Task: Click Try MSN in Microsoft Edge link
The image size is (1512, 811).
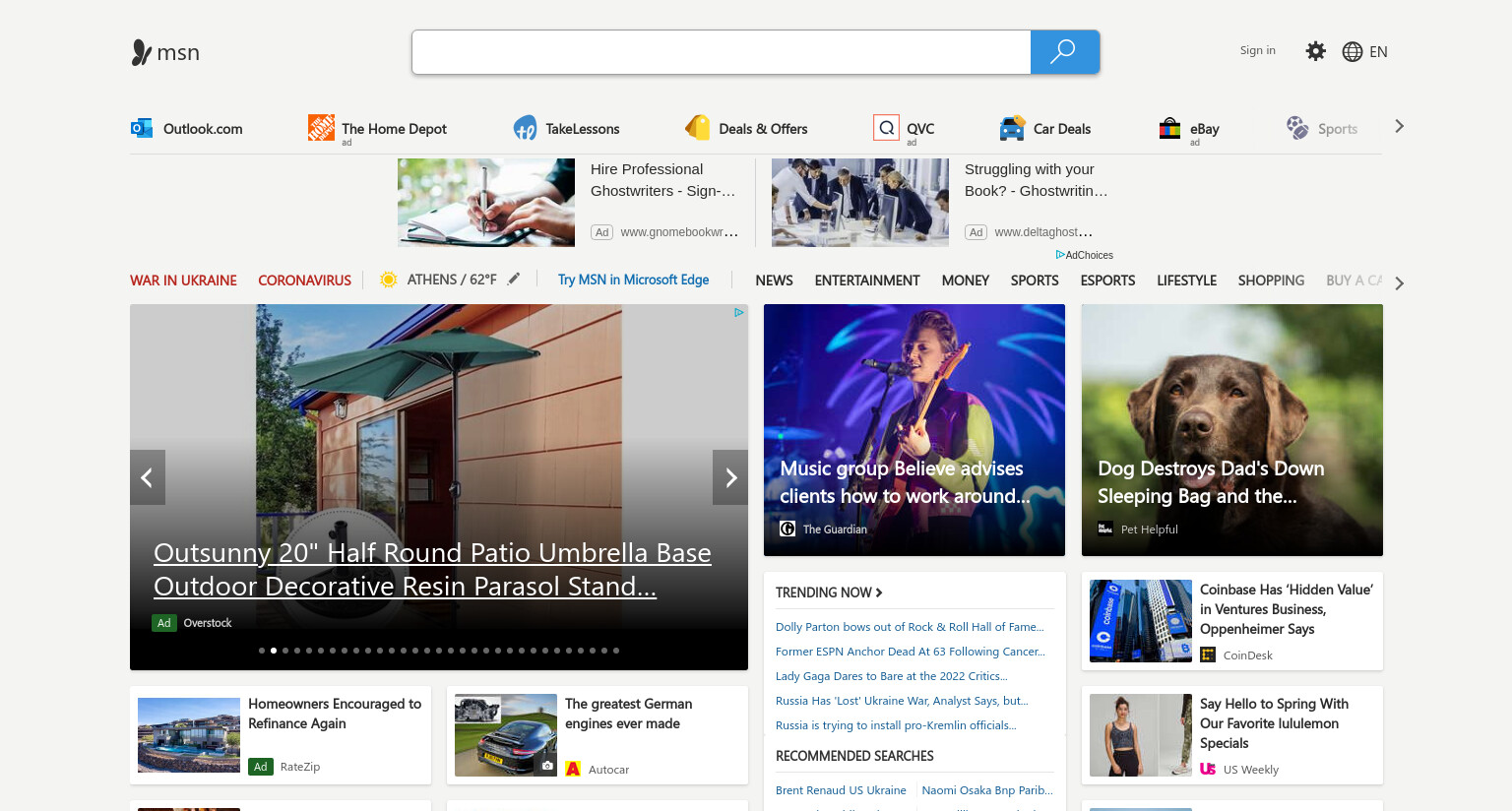Action: [633, 280]
